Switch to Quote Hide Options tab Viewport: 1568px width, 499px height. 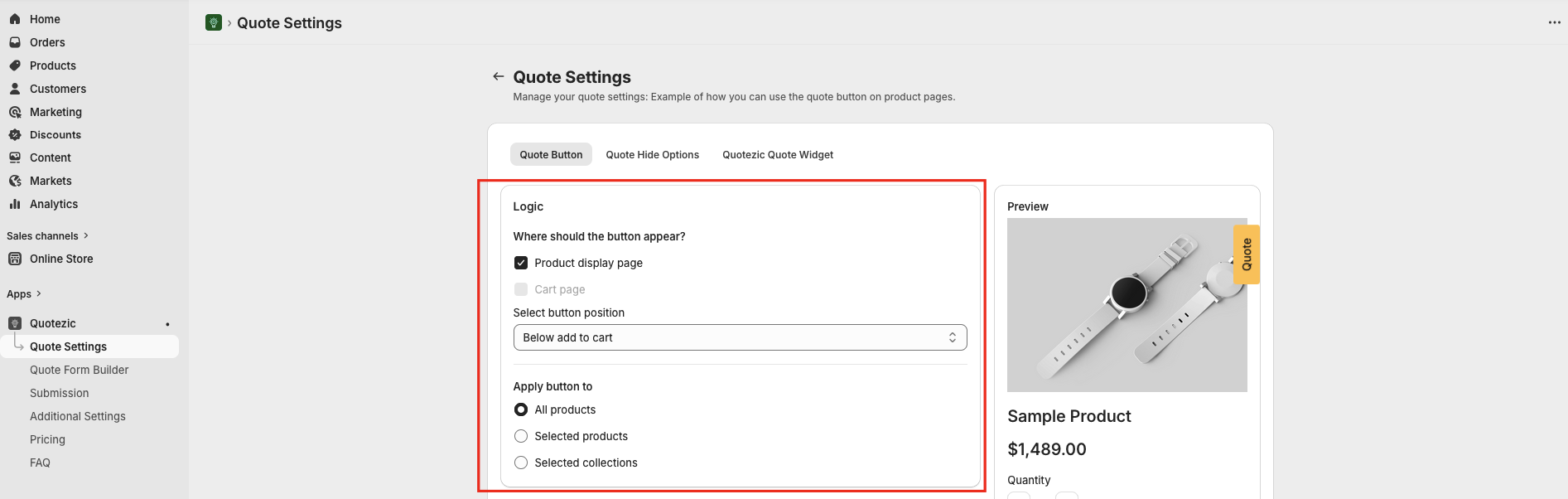(x=652, y=155)
